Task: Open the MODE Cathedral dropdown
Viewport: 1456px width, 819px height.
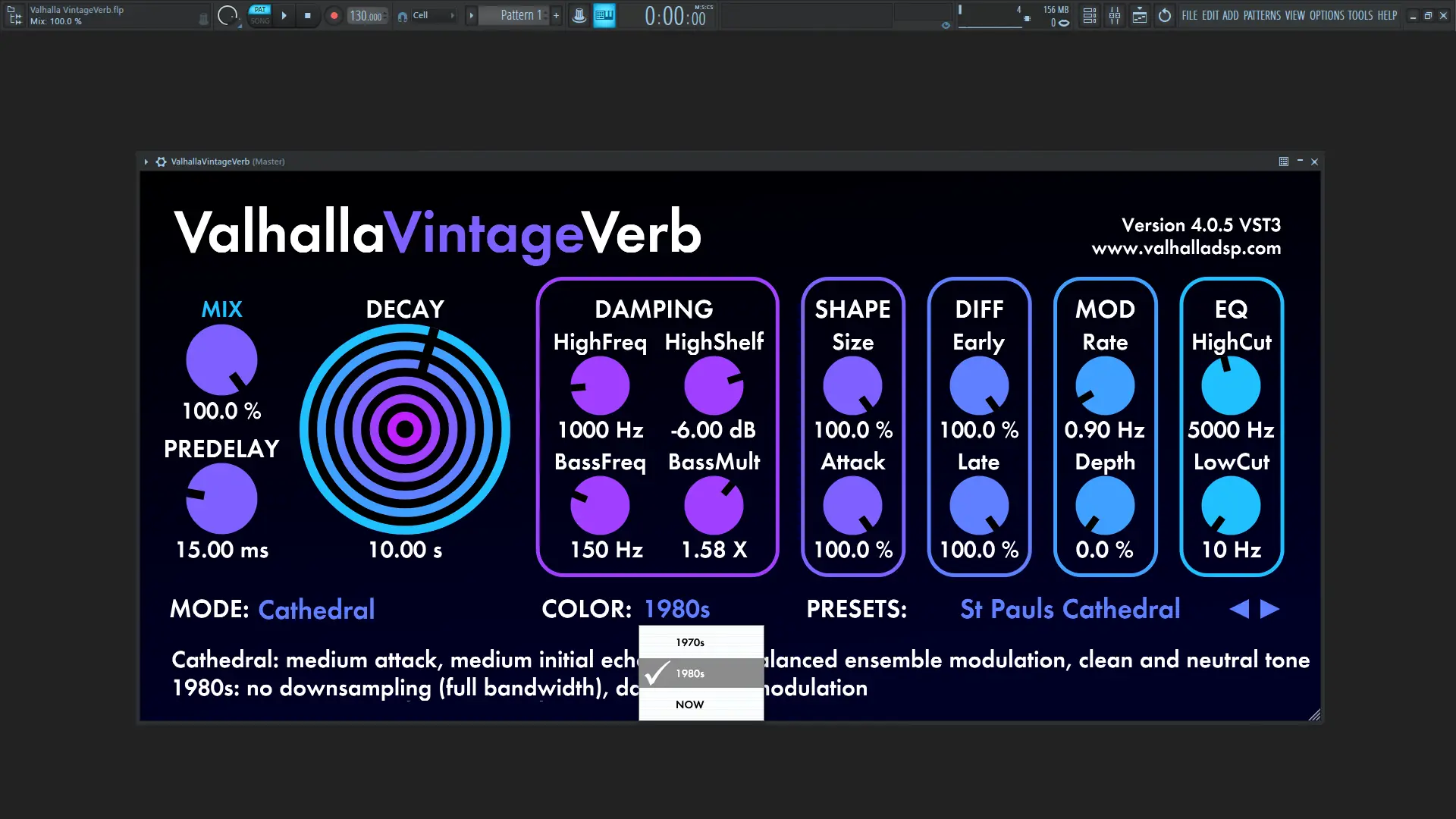Action: (x=317, y=609)
